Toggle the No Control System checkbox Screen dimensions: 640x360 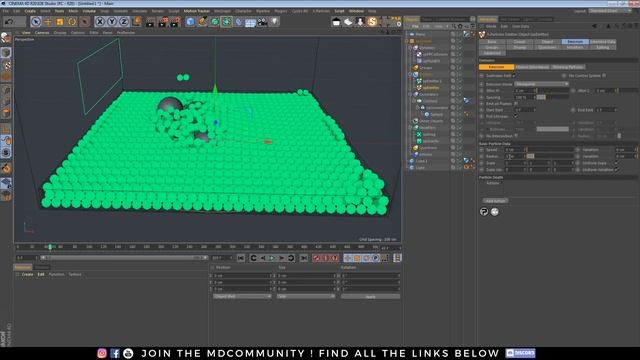point(604,76)
